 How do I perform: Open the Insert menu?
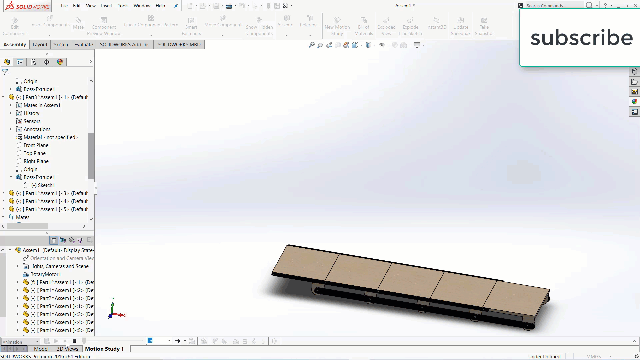[x=106, y=6]
